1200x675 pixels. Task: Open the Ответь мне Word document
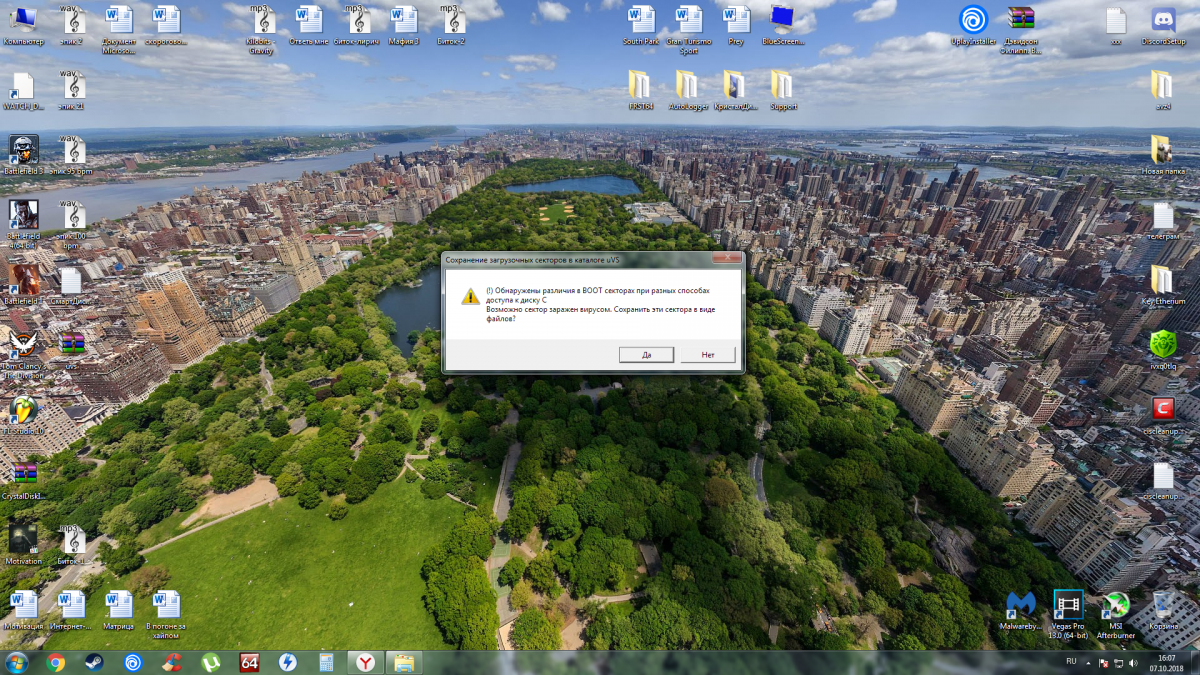[309, 26]
